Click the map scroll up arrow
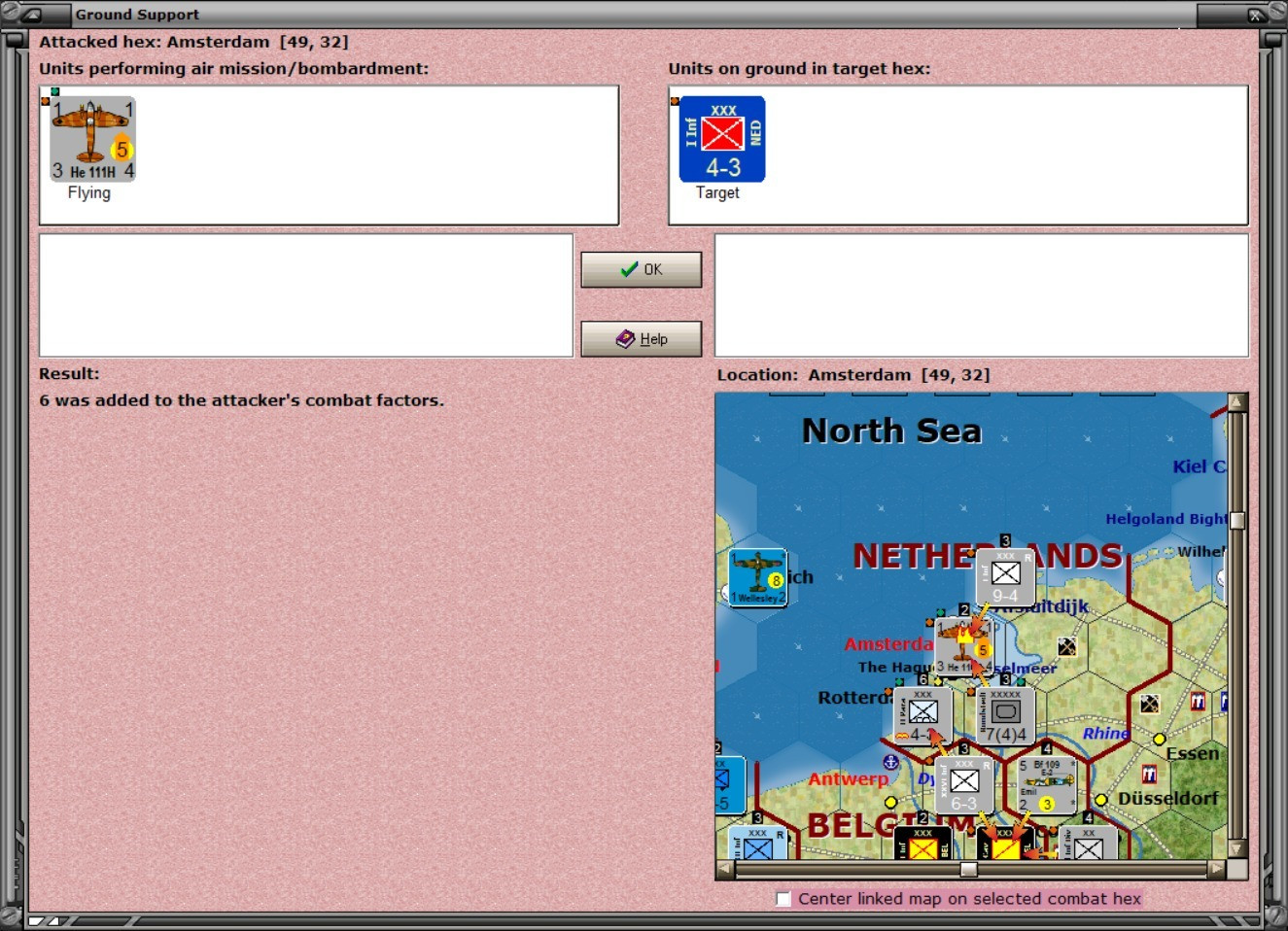This screenshot has width=1288, height=931. tap(1237, 402)
